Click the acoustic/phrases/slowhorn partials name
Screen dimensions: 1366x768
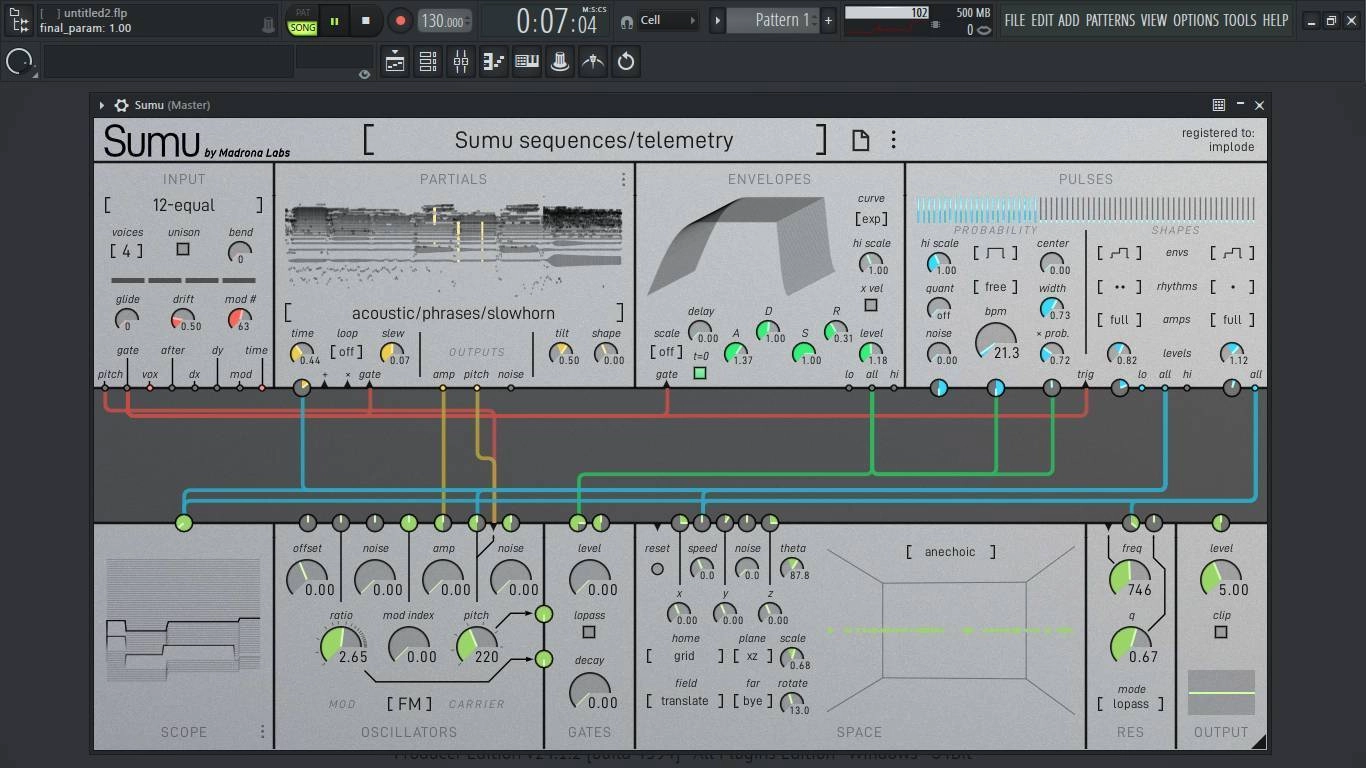tap(453, 313)
